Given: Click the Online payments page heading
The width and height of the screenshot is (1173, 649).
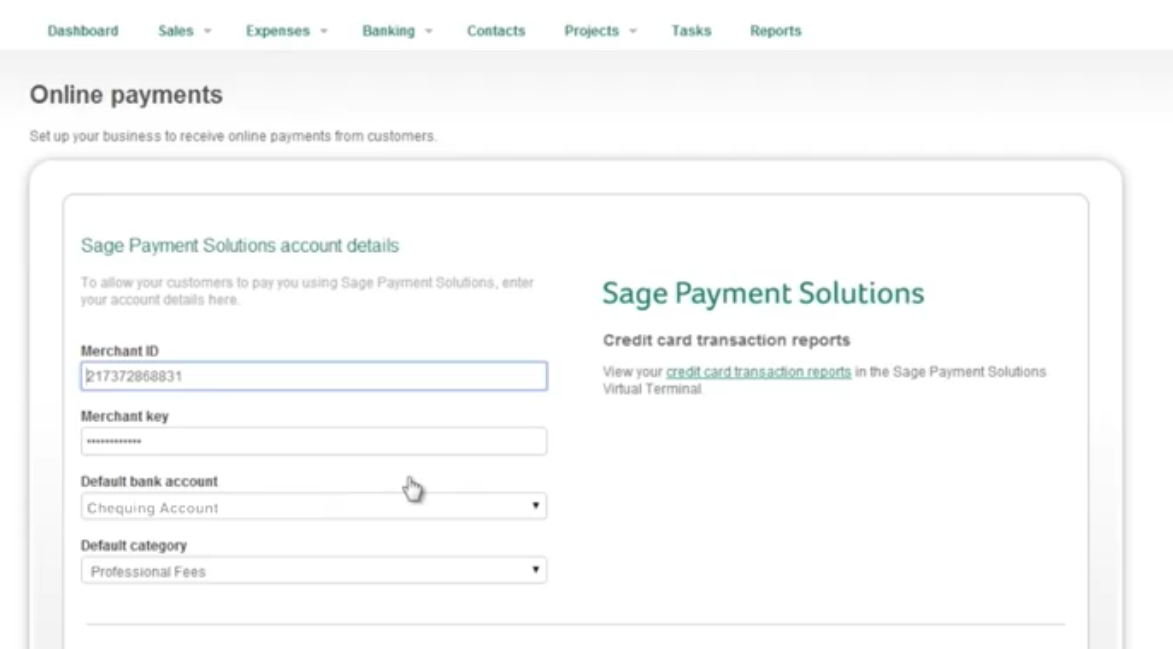Looking at the screenshot, I should [126, 95].
